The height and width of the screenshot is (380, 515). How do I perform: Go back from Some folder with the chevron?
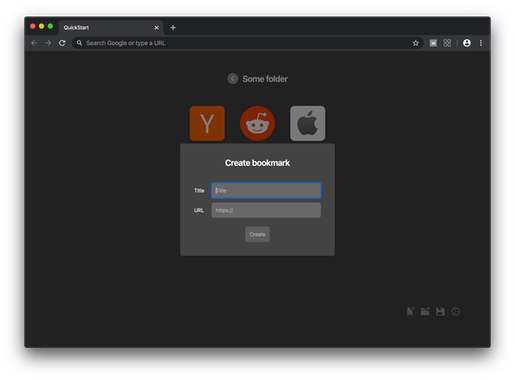click(232, 79)
